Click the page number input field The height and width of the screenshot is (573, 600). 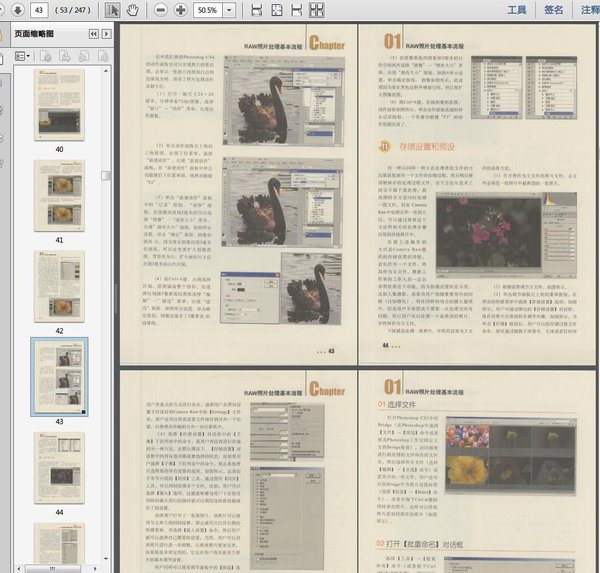[x=40, y=9]
